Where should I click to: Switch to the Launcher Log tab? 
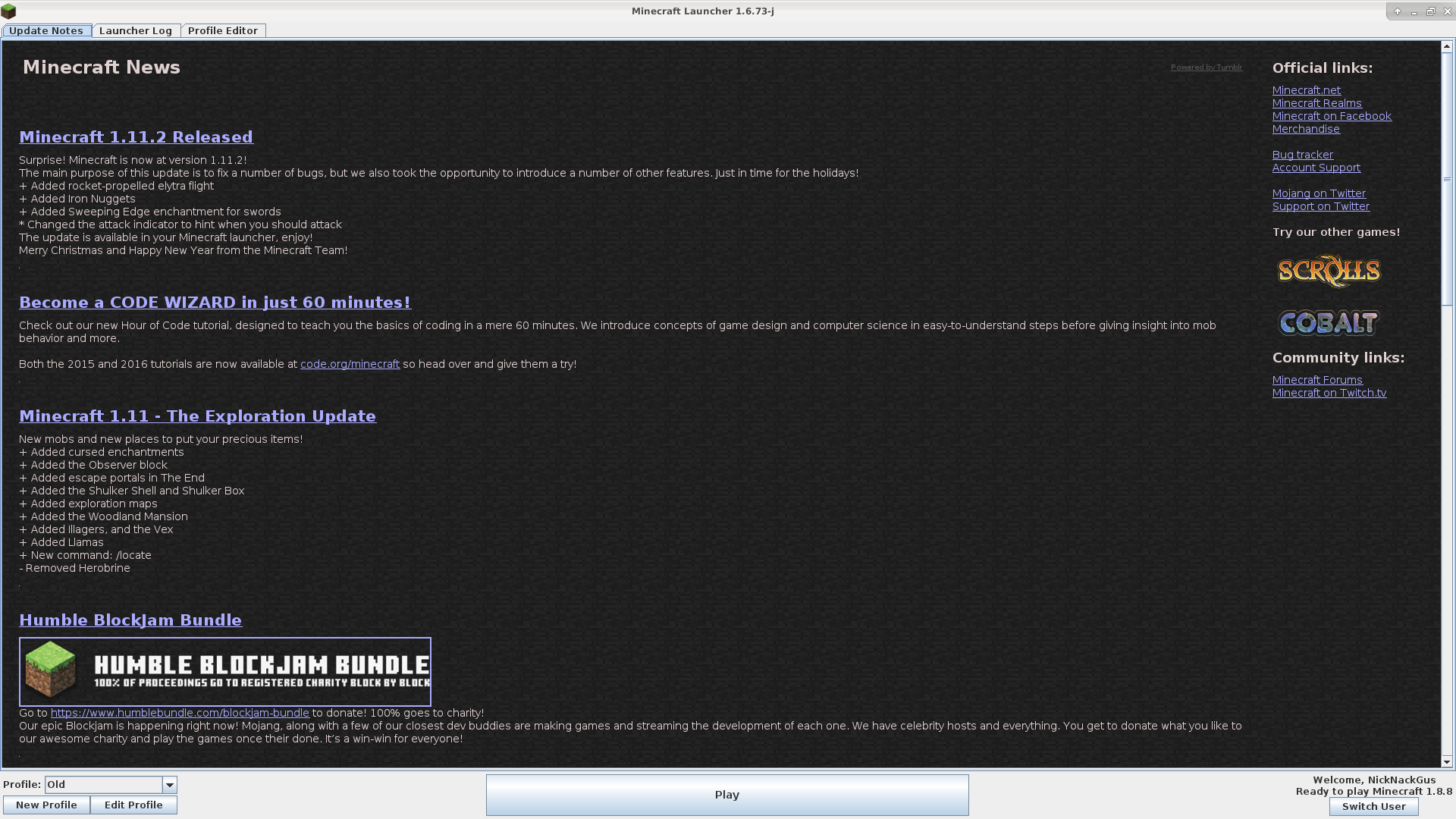click(135, 30)
